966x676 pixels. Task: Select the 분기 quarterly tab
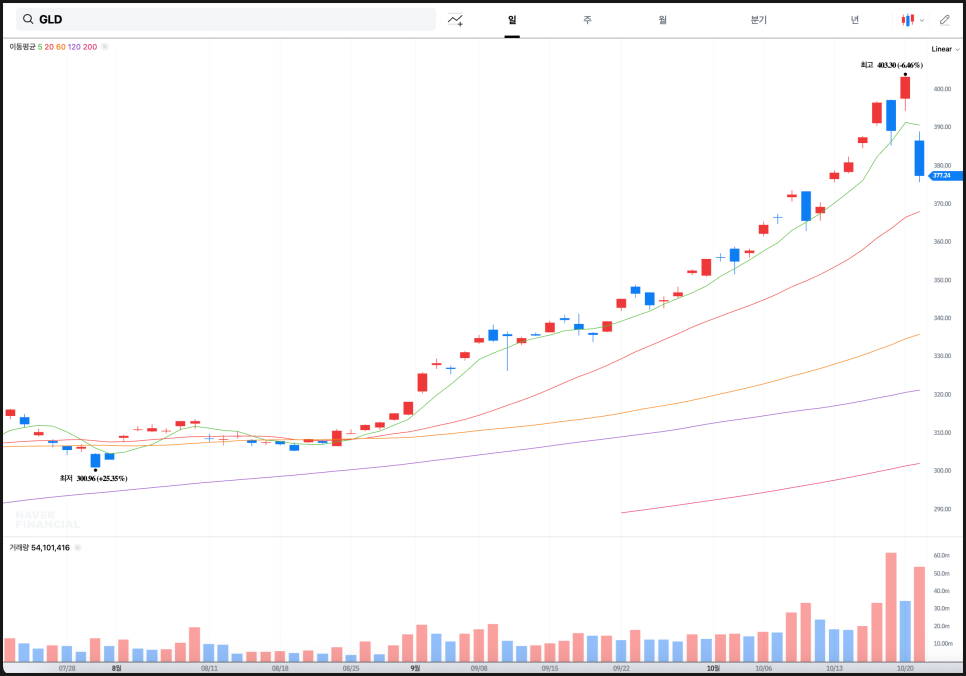[x=758, y=19]
